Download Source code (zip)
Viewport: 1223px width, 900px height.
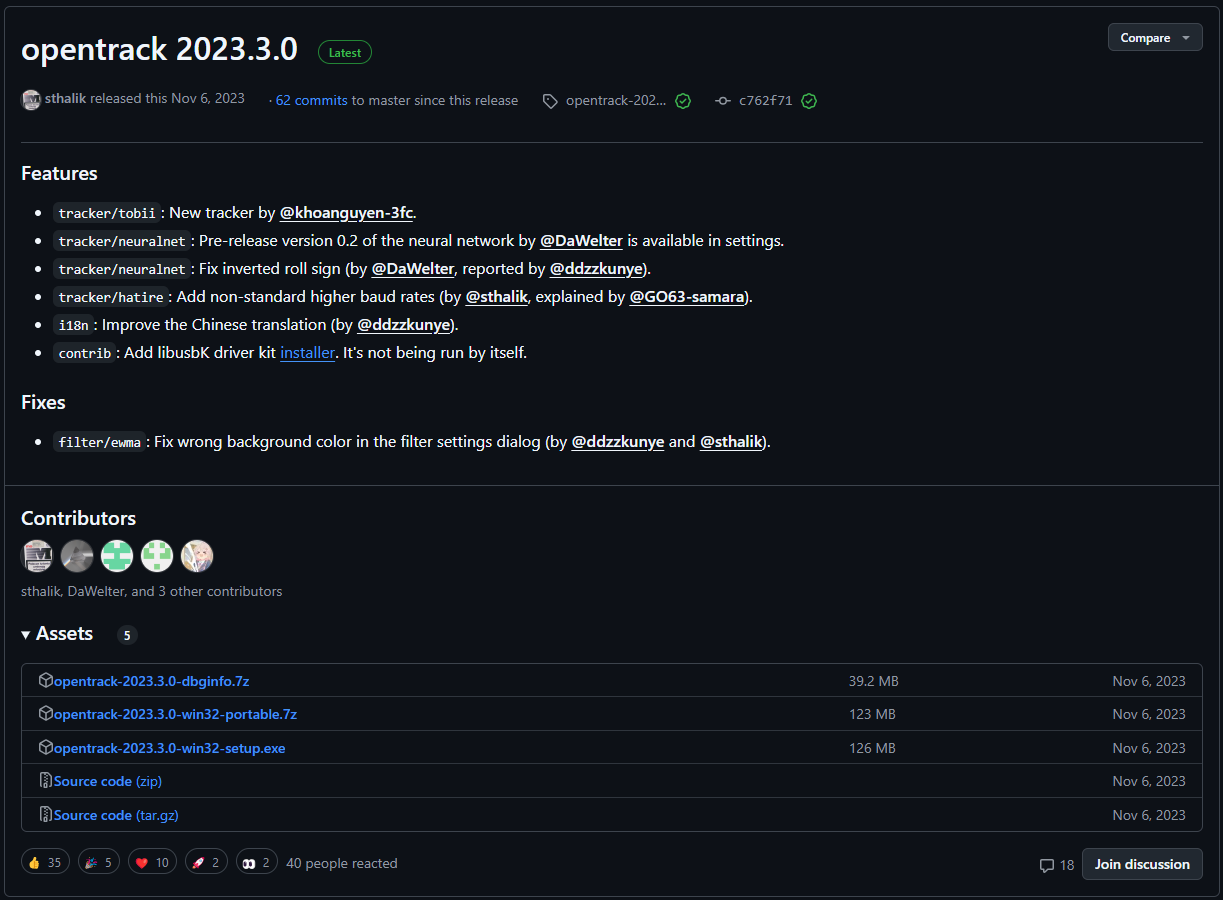(107, 781)
